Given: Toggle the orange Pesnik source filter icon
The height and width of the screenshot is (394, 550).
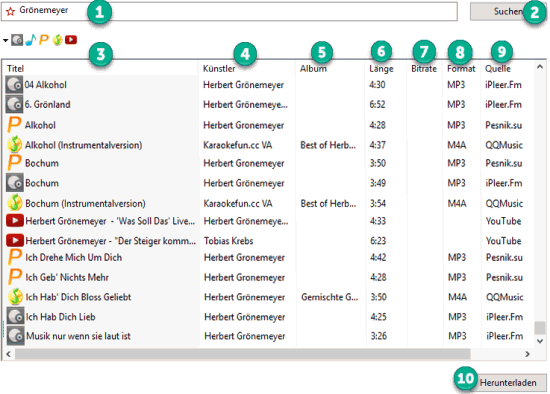Looking at the screenshot, I should [44, 40].
